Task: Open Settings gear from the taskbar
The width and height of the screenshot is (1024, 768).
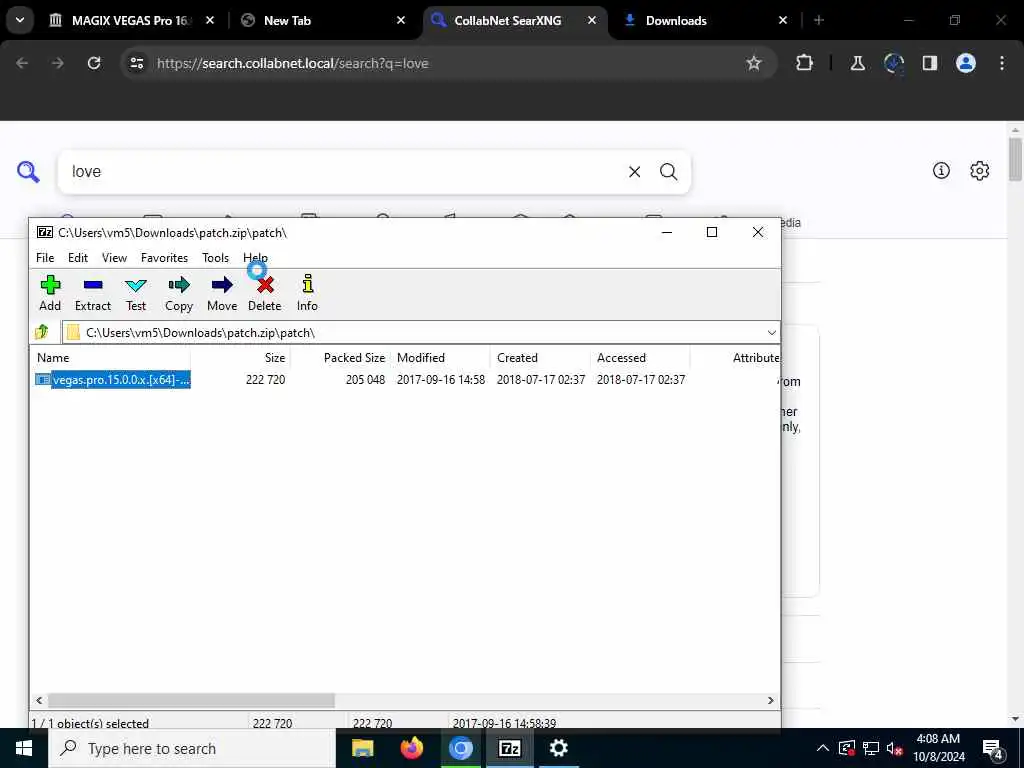Action: (558, 748)
